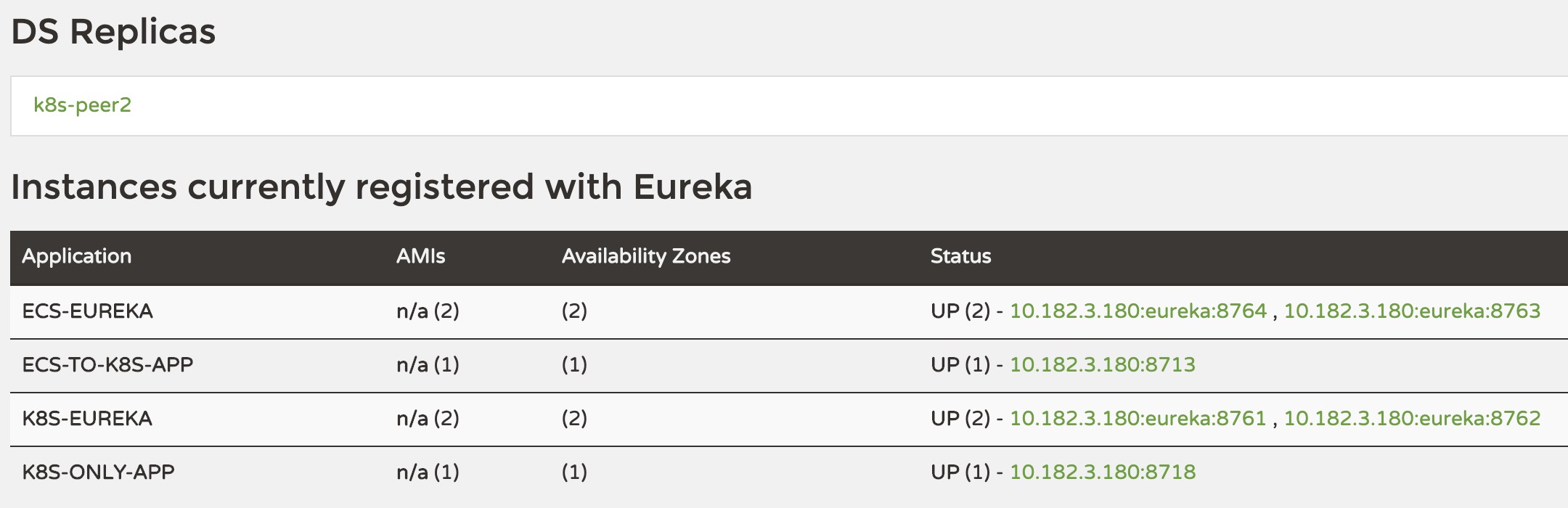The width and height of the screenshot is (1568, 508).
Task: Click Instances currently registered with Eureka heading
Action: pos(381,187)
